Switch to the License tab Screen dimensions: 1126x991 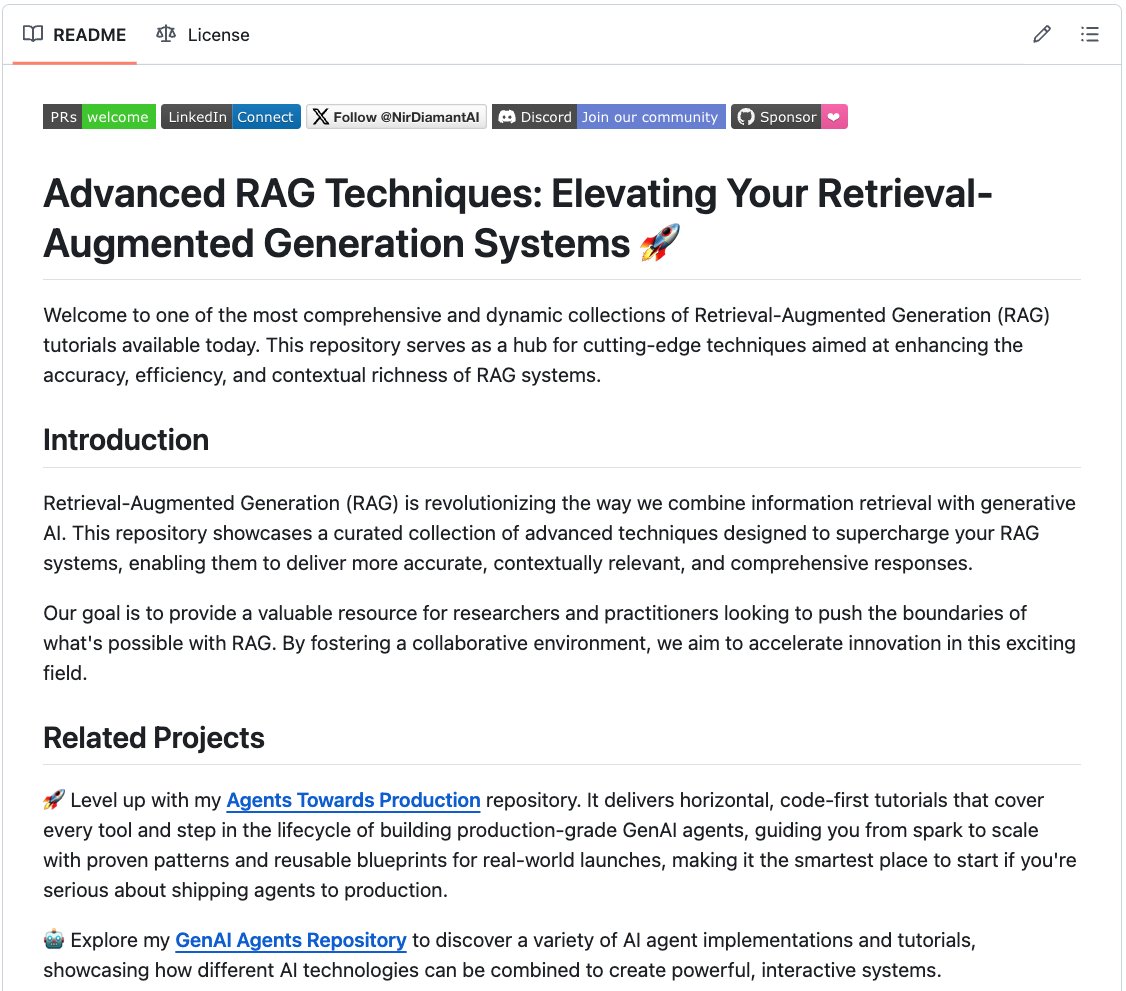(203, 34)
